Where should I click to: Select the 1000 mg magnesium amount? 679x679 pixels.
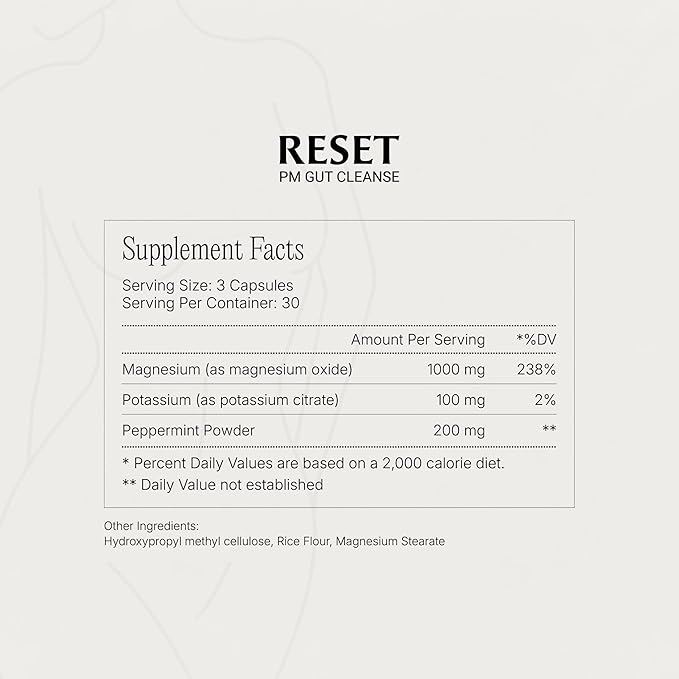[455, 370]
